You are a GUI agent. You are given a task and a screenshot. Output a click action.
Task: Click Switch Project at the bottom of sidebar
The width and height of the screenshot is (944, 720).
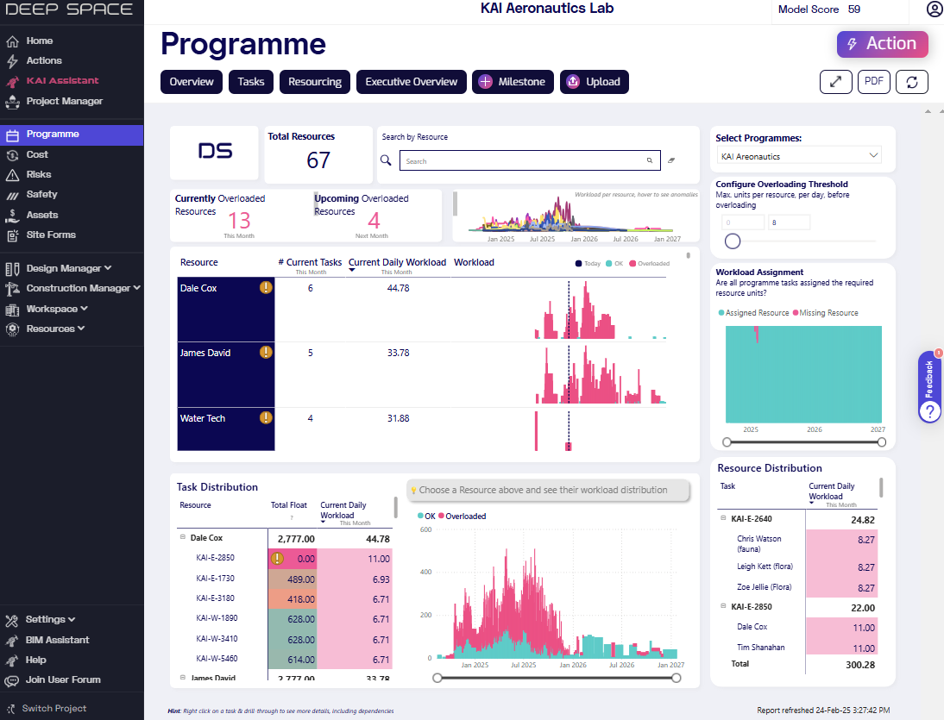[54, 709]
